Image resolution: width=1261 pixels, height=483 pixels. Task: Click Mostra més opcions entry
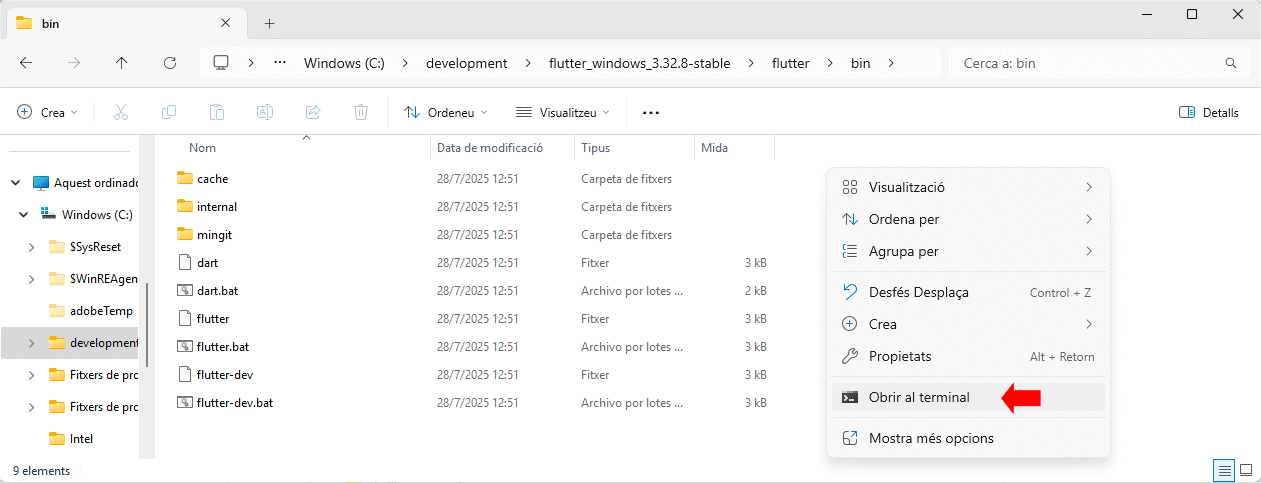coord(930,438)
